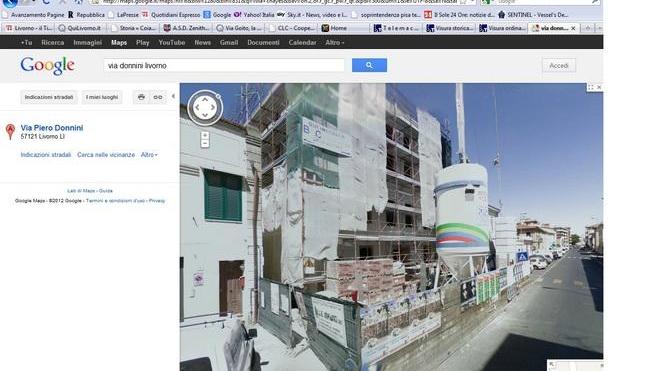Toggle Street View full screen icon
Image resolution: width=660 pixels, height=371 pixels.
591,87
